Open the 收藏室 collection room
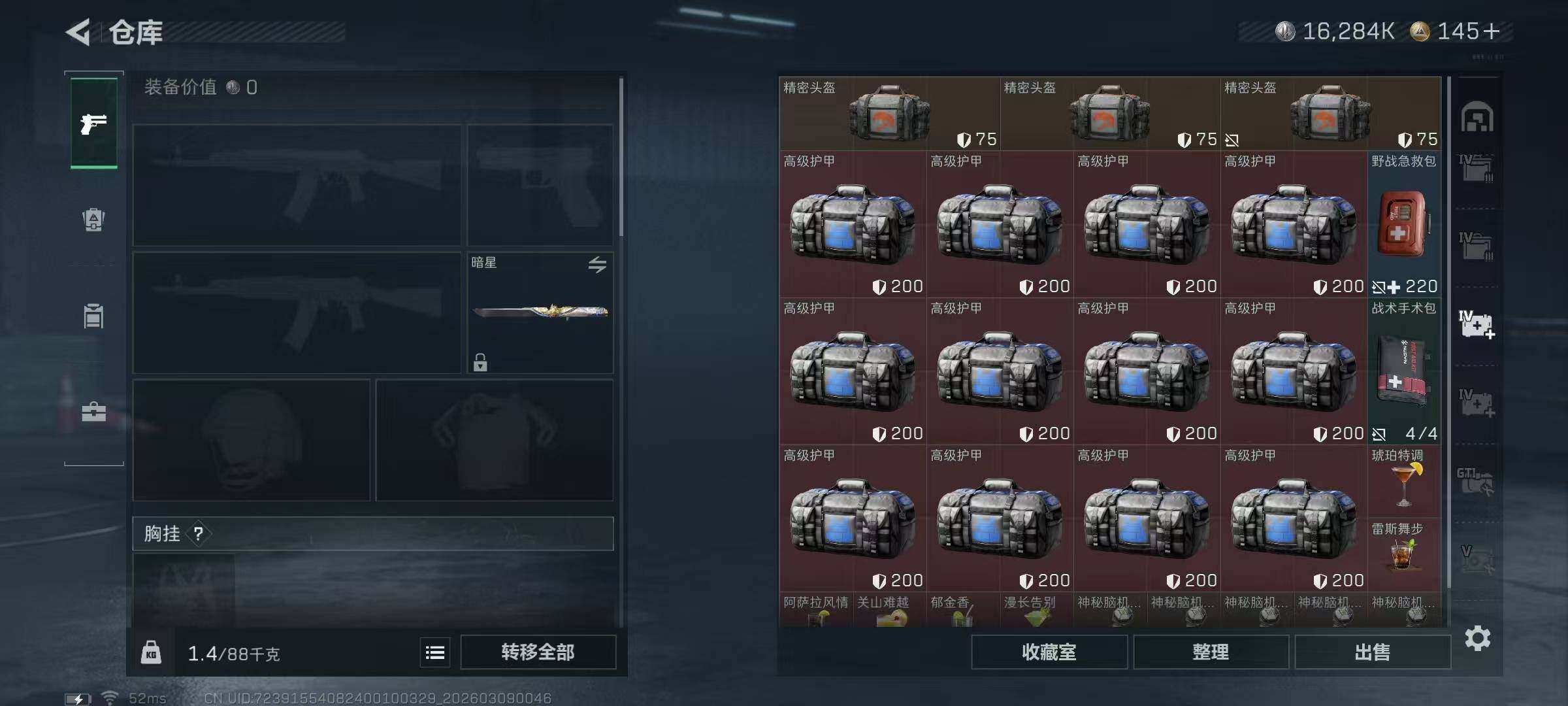Screen dimensions: 1568x706 (1049, 652)
